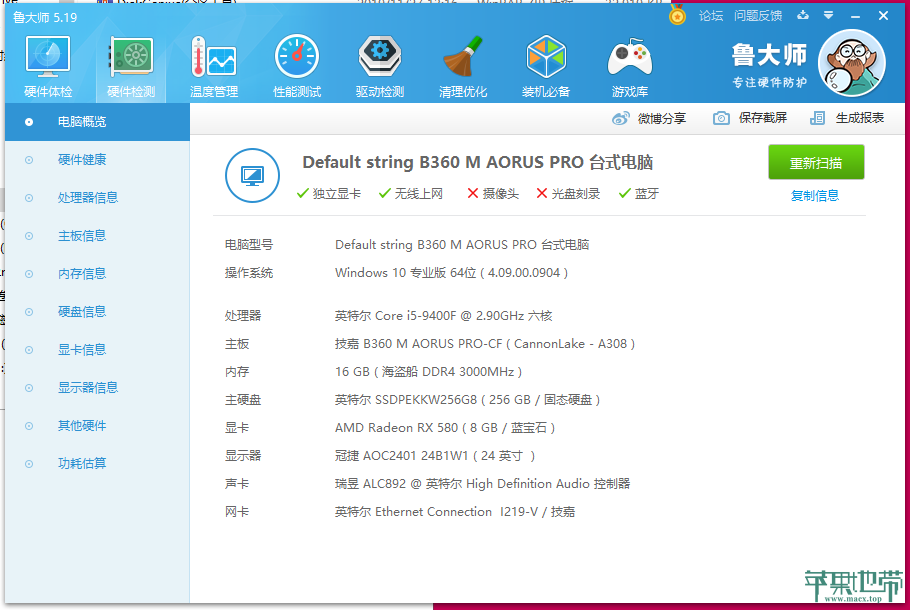Click the 瑞昱 ALC892 sound card value
910x610 pixels.
482,483
